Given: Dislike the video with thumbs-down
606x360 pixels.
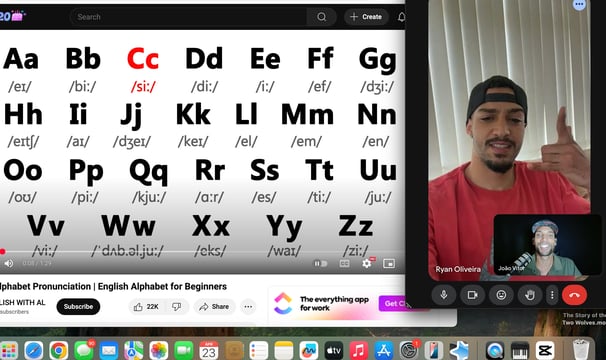Looking at the screenshot, I should tap(177, 307).
